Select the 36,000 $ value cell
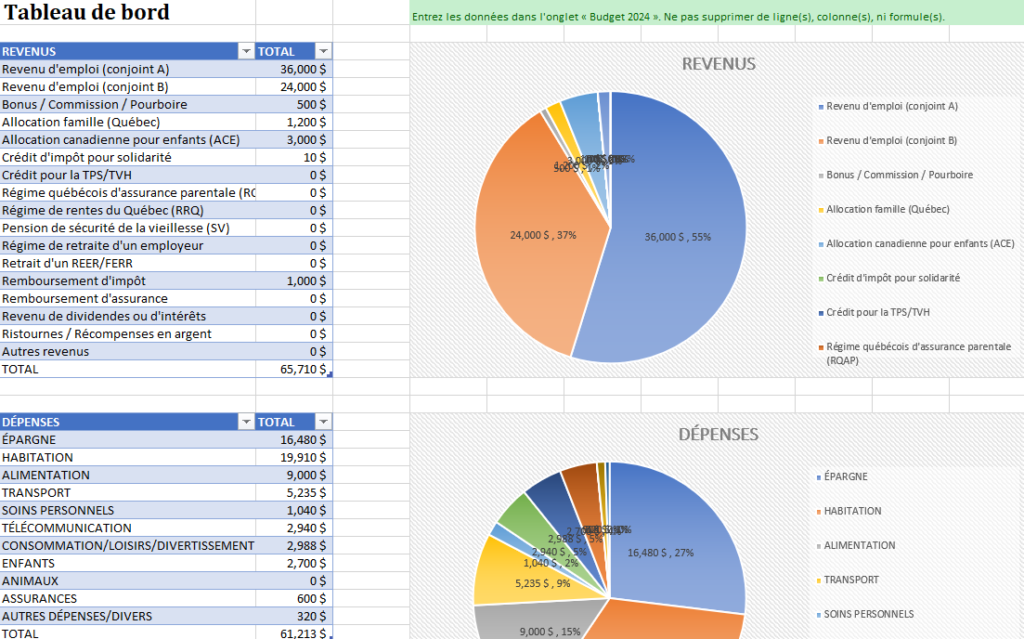This screenshot has width=1024, height=639. pos(294,69)
